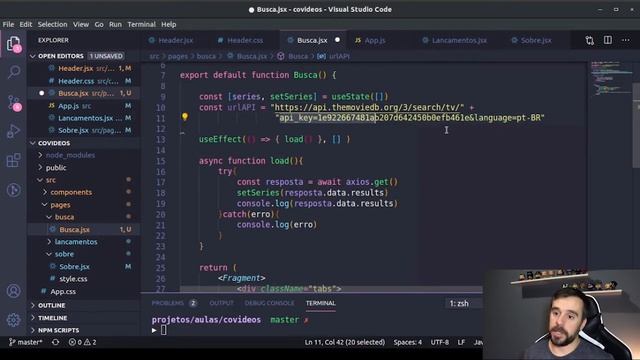Image resolution: width=640 pixels, height=360 pixels.
Task: Switch to the Lancamentos.jsx editor tab
Action: (459, 40)
